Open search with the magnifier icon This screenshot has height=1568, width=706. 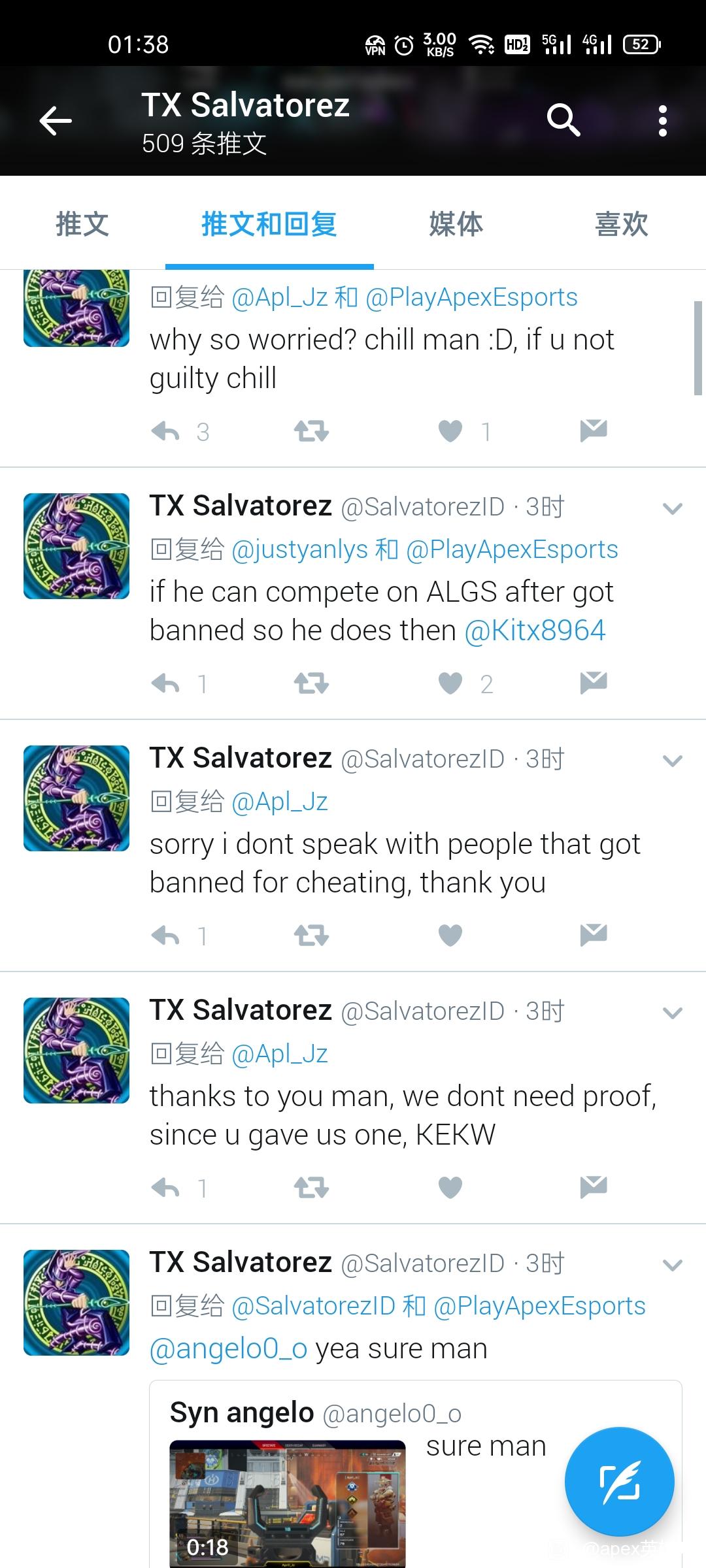(x=563, y=120)
